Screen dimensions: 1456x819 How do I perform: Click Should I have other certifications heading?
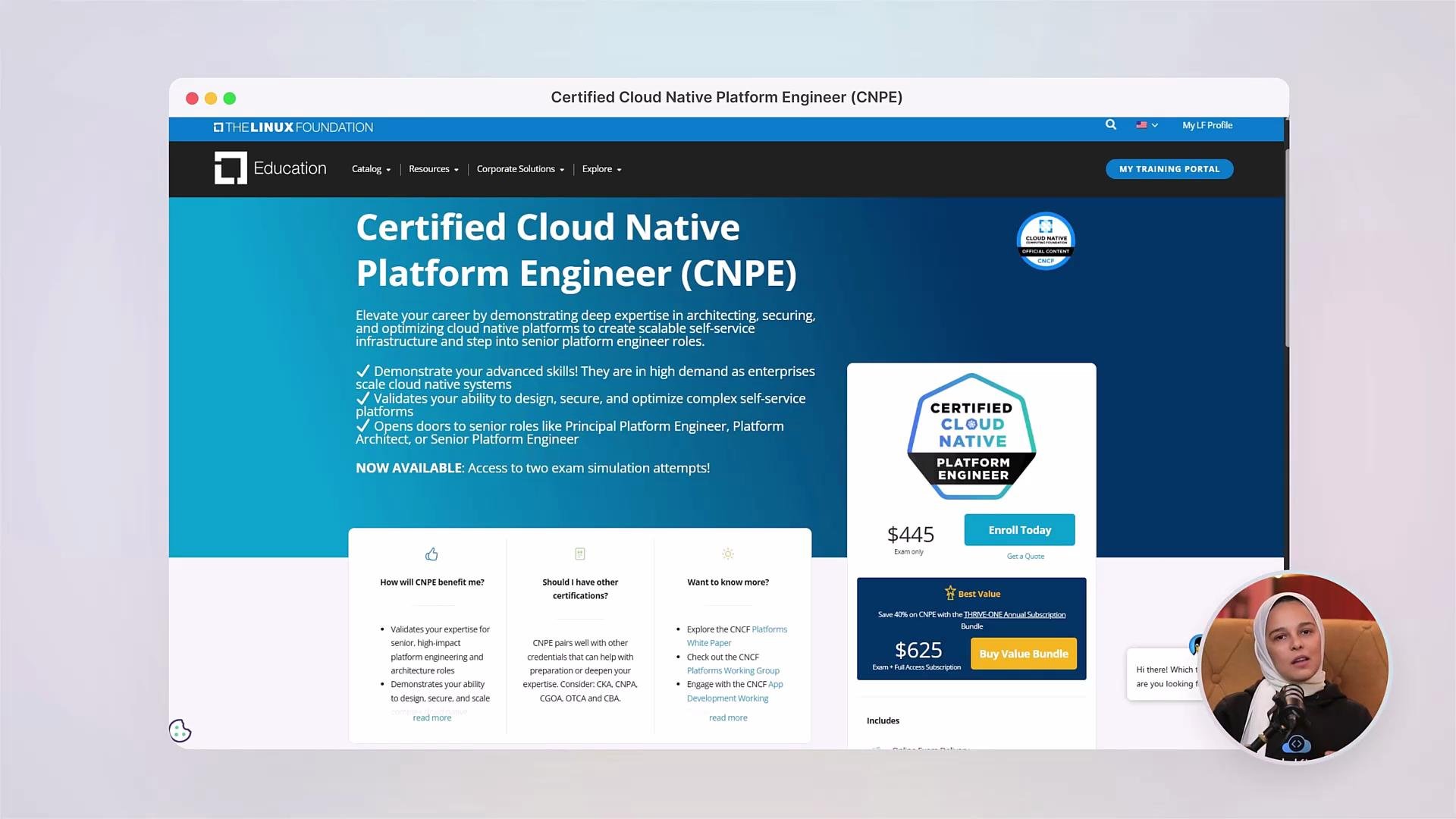pos(580,589)
